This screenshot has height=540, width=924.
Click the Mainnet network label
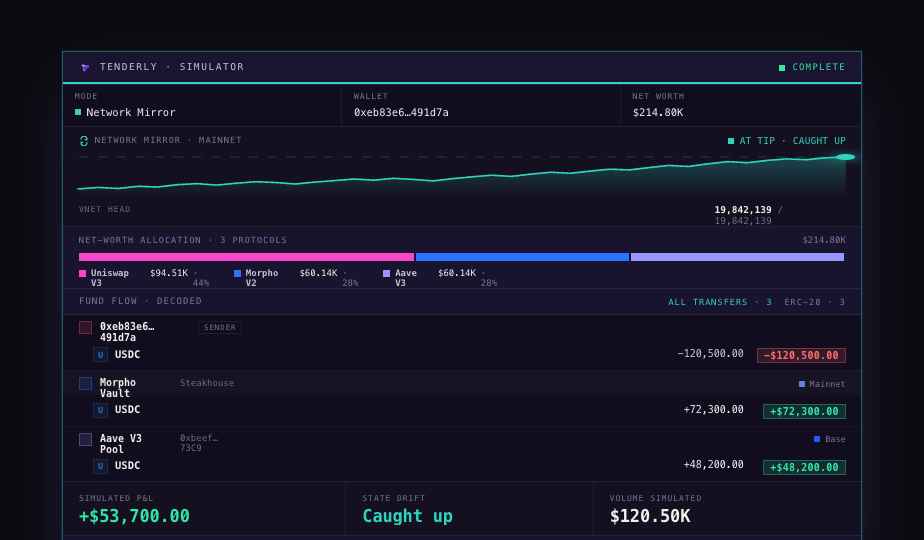[x=827, y=384]
